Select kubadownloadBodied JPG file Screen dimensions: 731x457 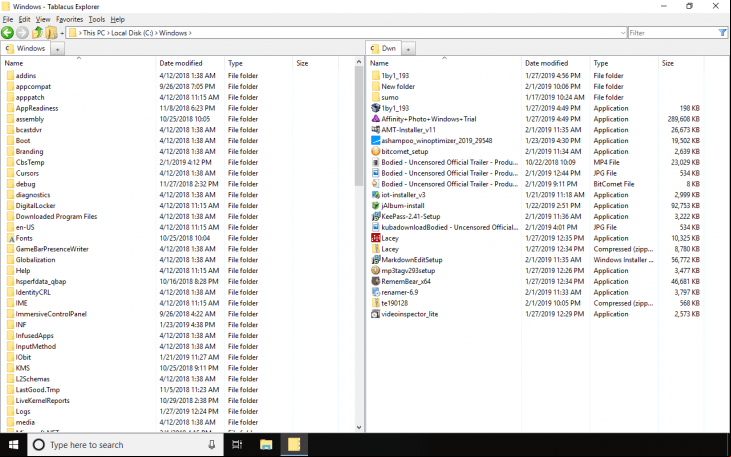click(x=449, y=228)
